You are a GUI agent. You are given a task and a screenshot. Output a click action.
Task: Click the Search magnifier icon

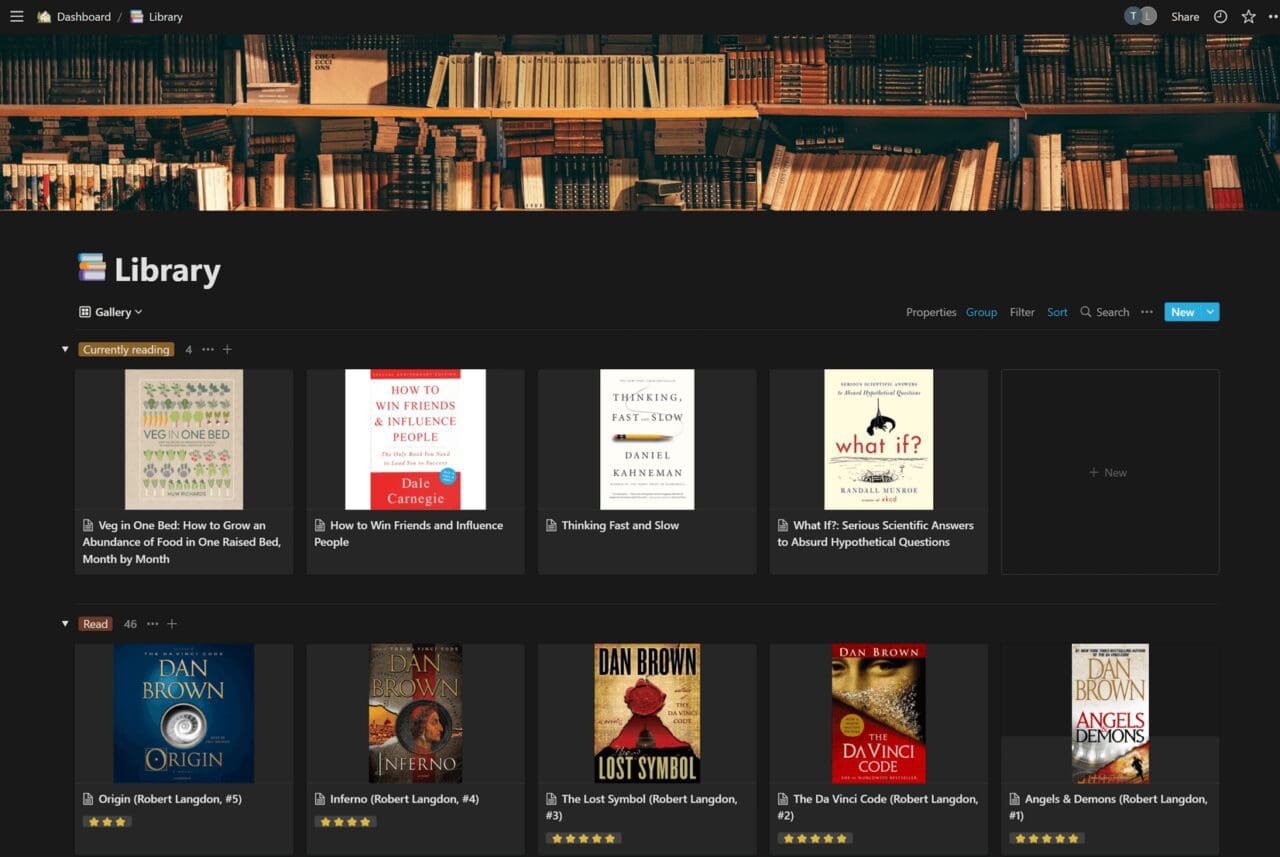click(x=1086, y=312)
